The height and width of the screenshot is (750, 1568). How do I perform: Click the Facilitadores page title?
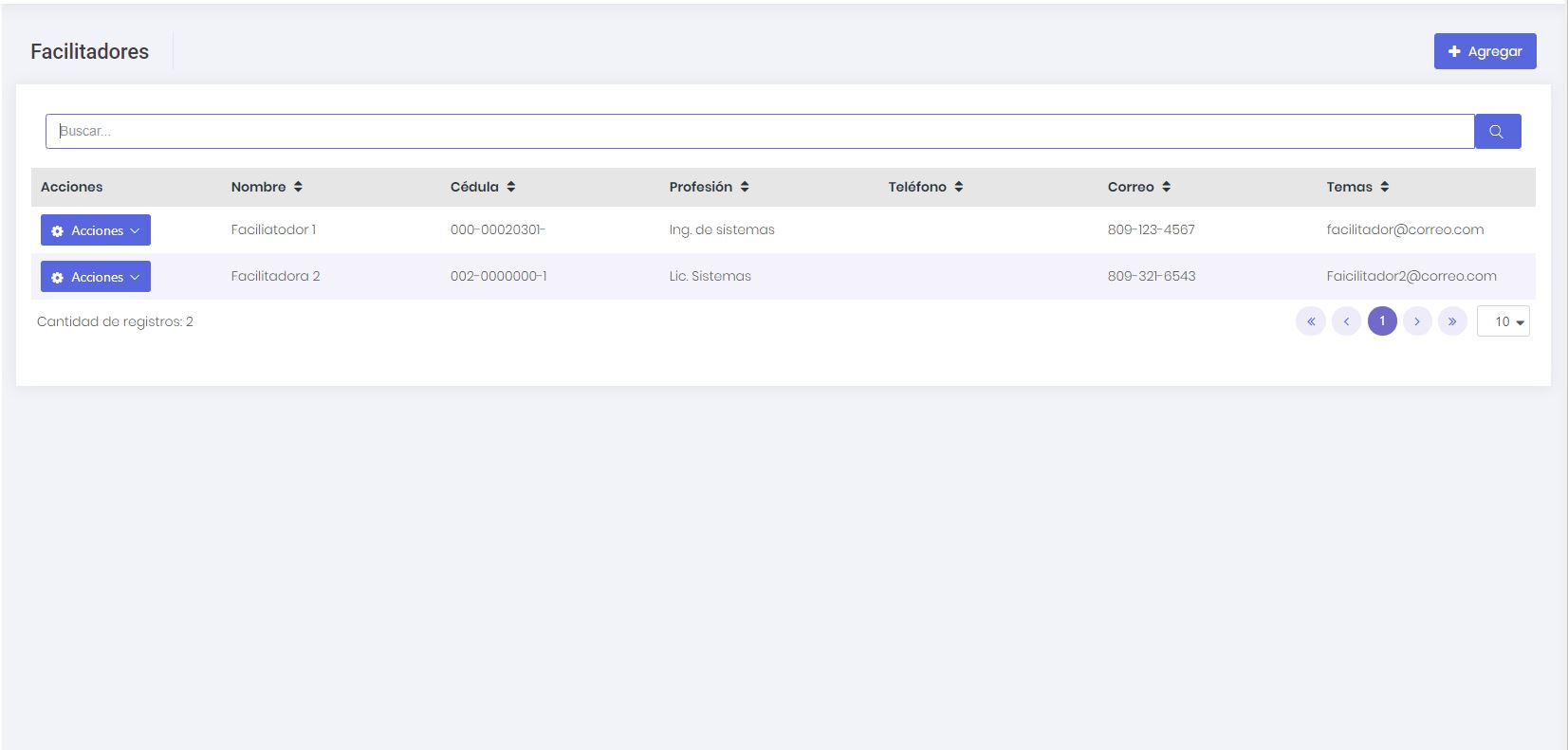coord(89,51)
